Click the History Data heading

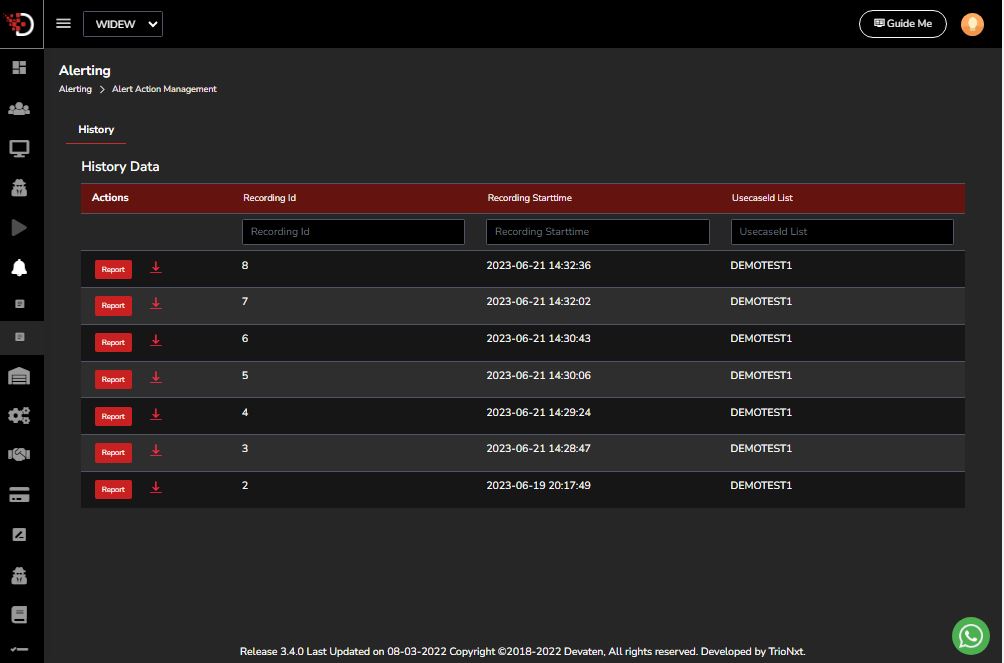[120, 167]
